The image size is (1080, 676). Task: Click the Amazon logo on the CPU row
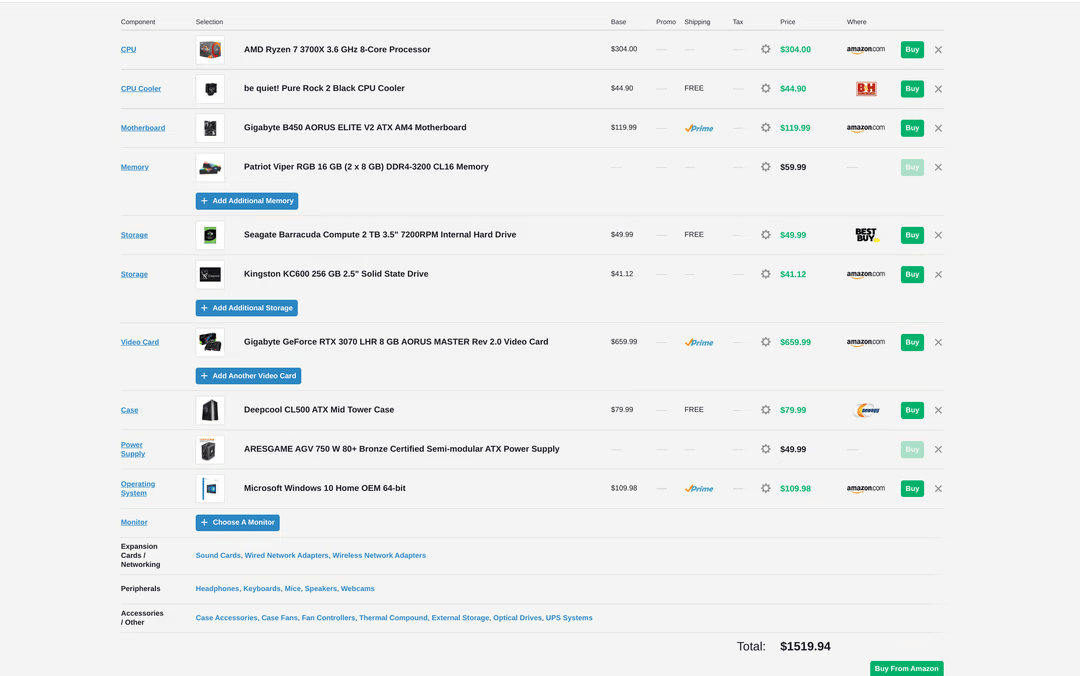click(x=866, y=50)
